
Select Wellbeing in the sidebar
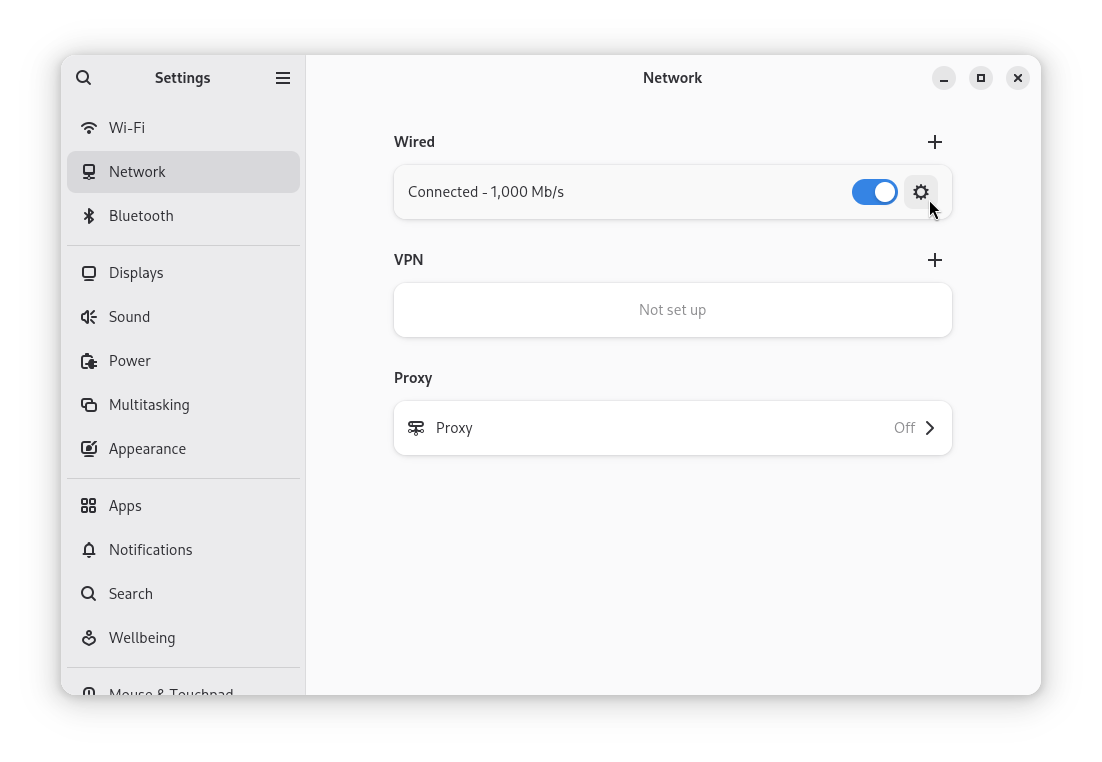tap(141, 637)
